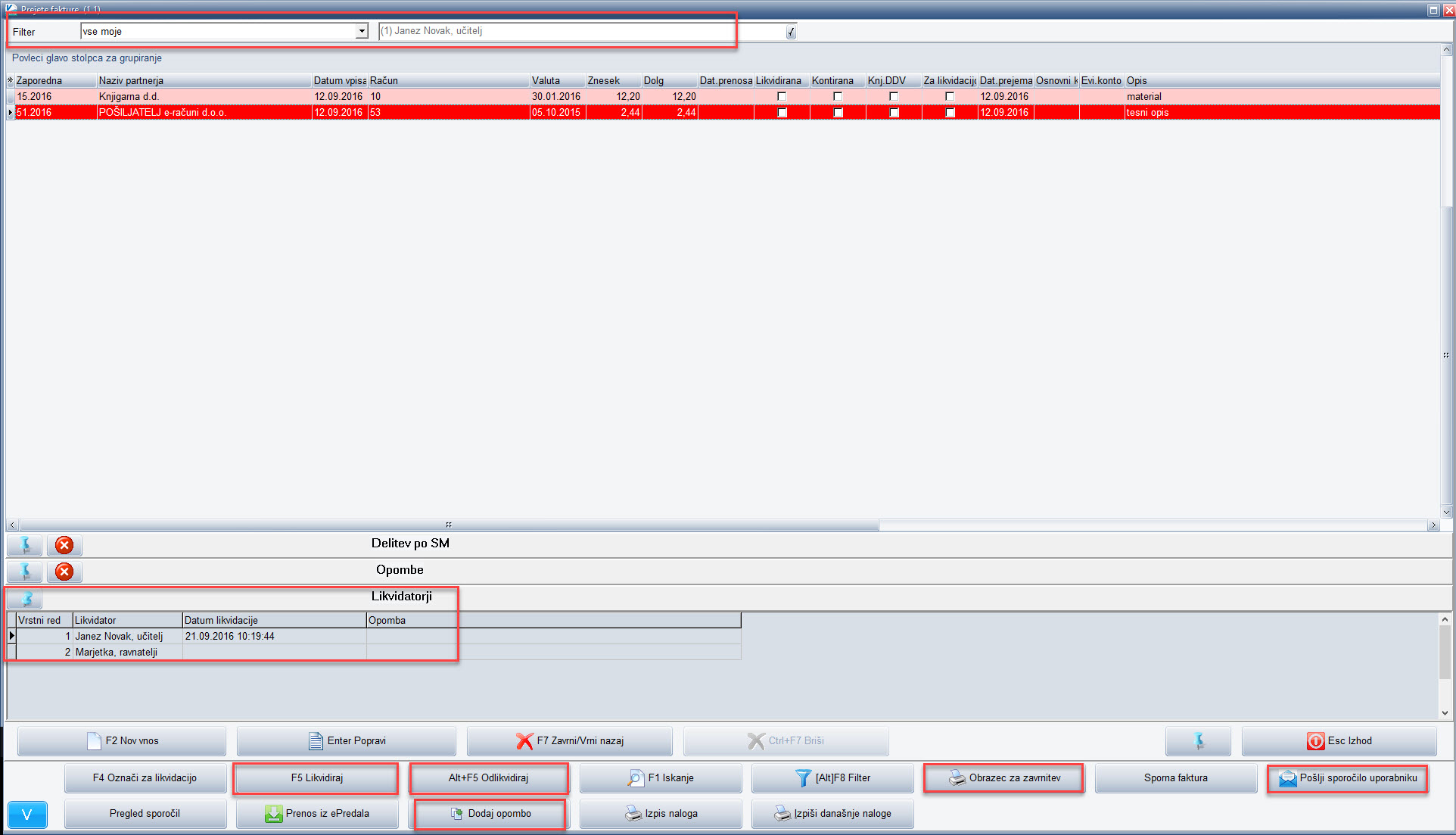1456x835 pixels.
Task: Click the pin button left of Esc Izhod
Action: click(x=1198, y=741)
